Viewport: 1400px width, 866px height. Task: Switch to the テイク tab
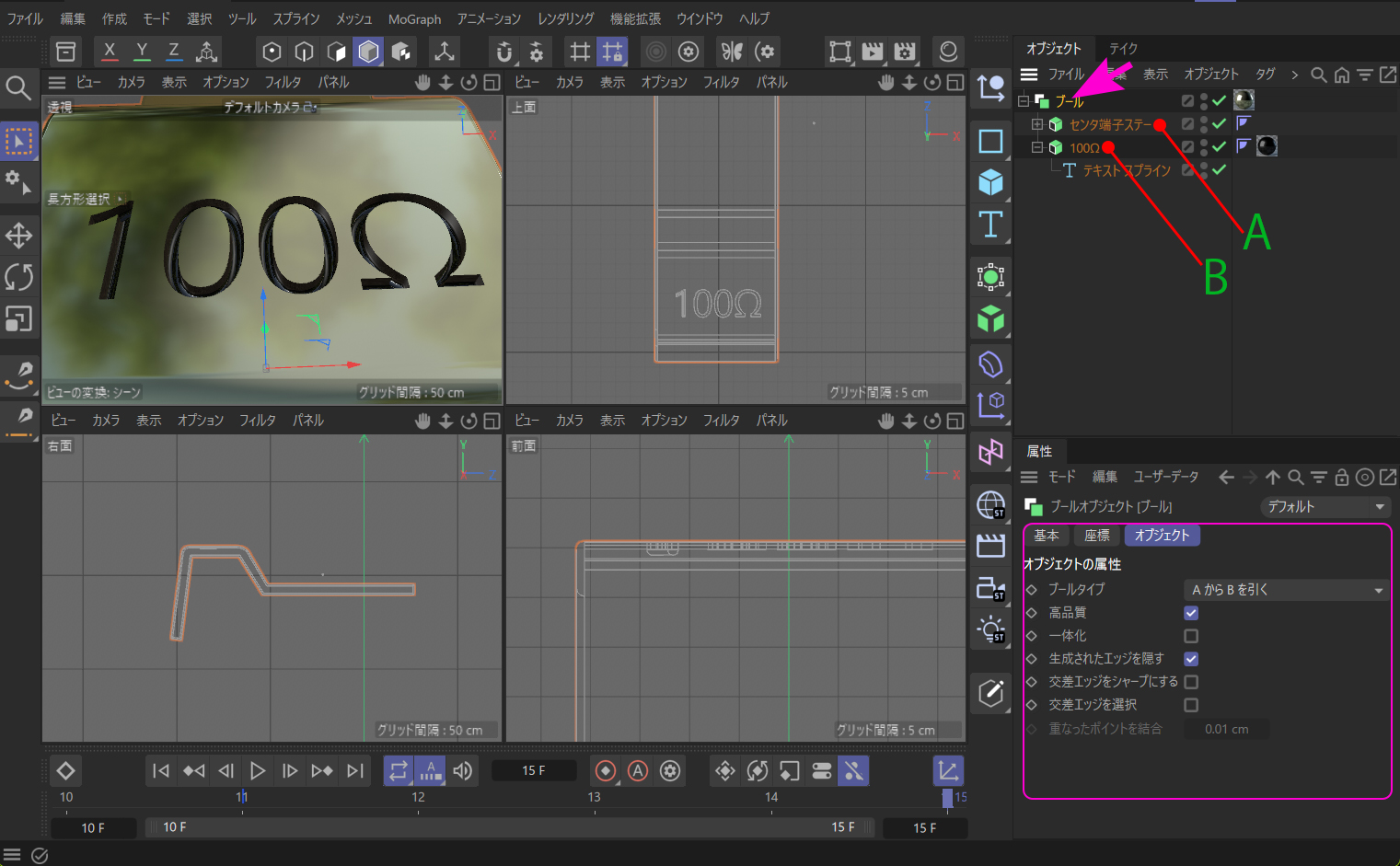coord(1123,49)
